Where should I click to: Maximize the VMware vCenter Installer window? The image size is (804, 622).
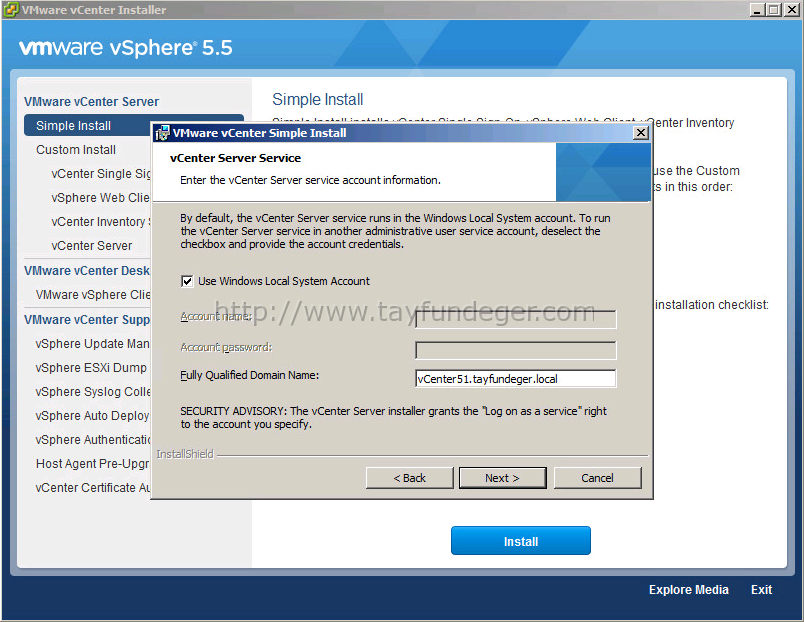point(773,10)
